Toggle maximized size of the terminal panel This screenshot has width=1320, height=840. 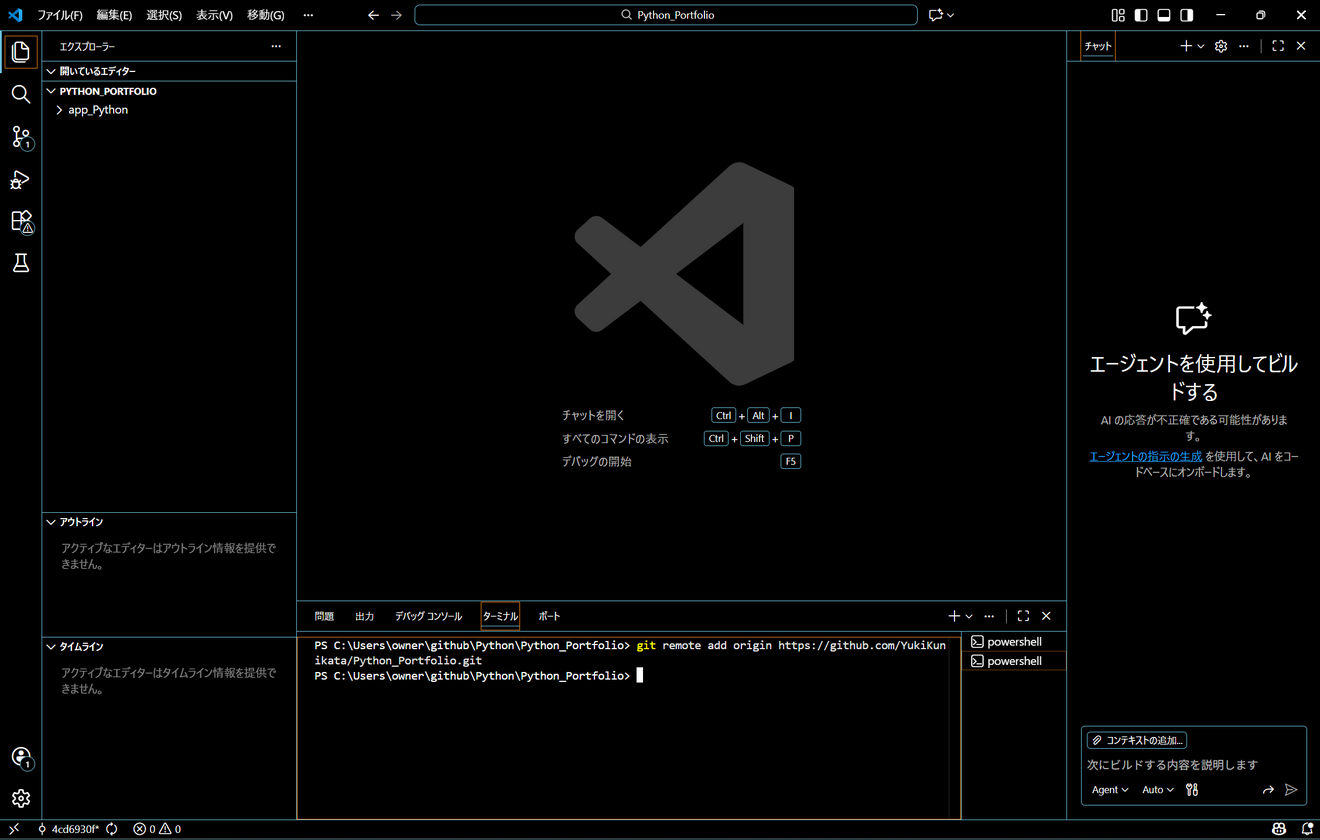(x=1023, y=616)
